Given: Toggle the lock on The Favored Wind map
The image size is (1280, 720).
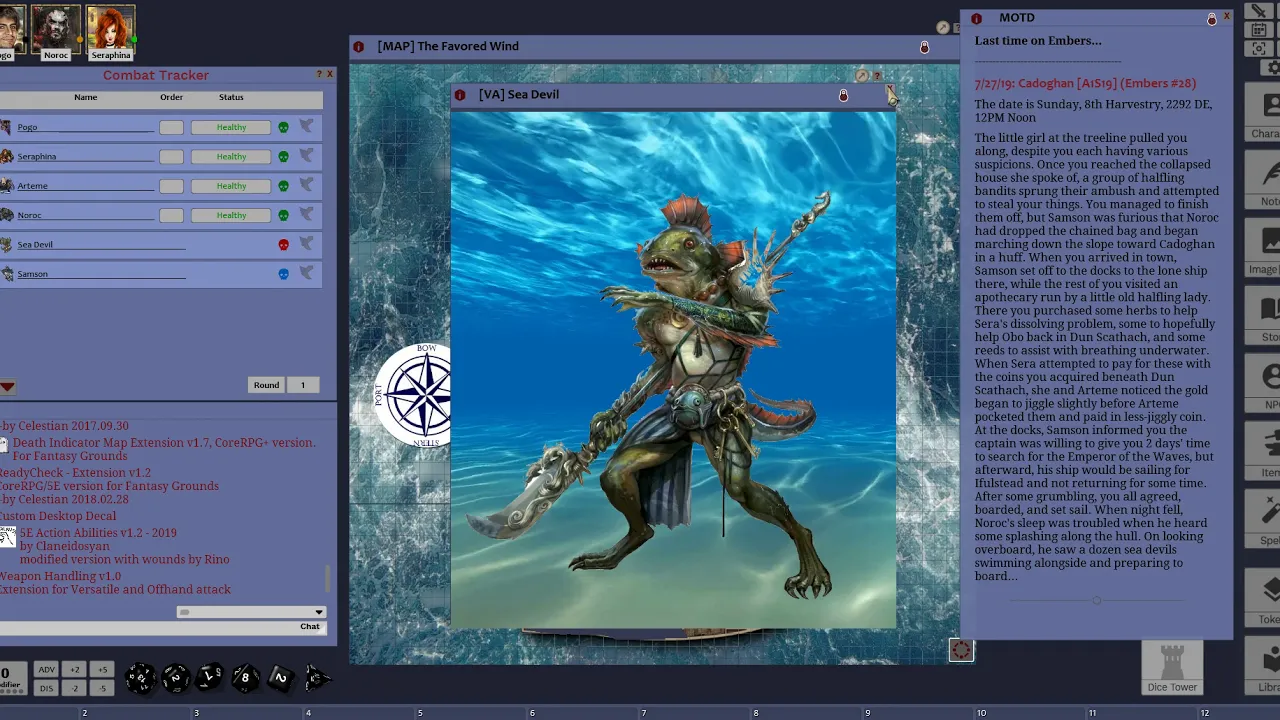Looking at the screenshot, I should click(x=924, y=47).
